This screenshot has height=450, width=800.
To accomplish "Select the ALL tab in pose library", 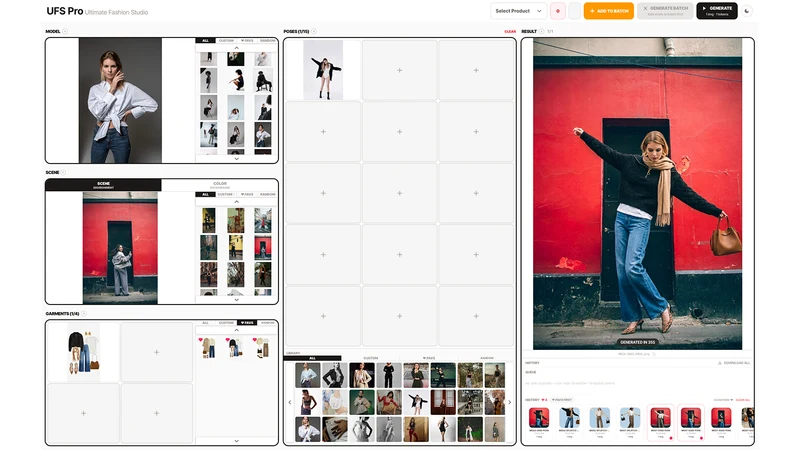I will point(312,358).
